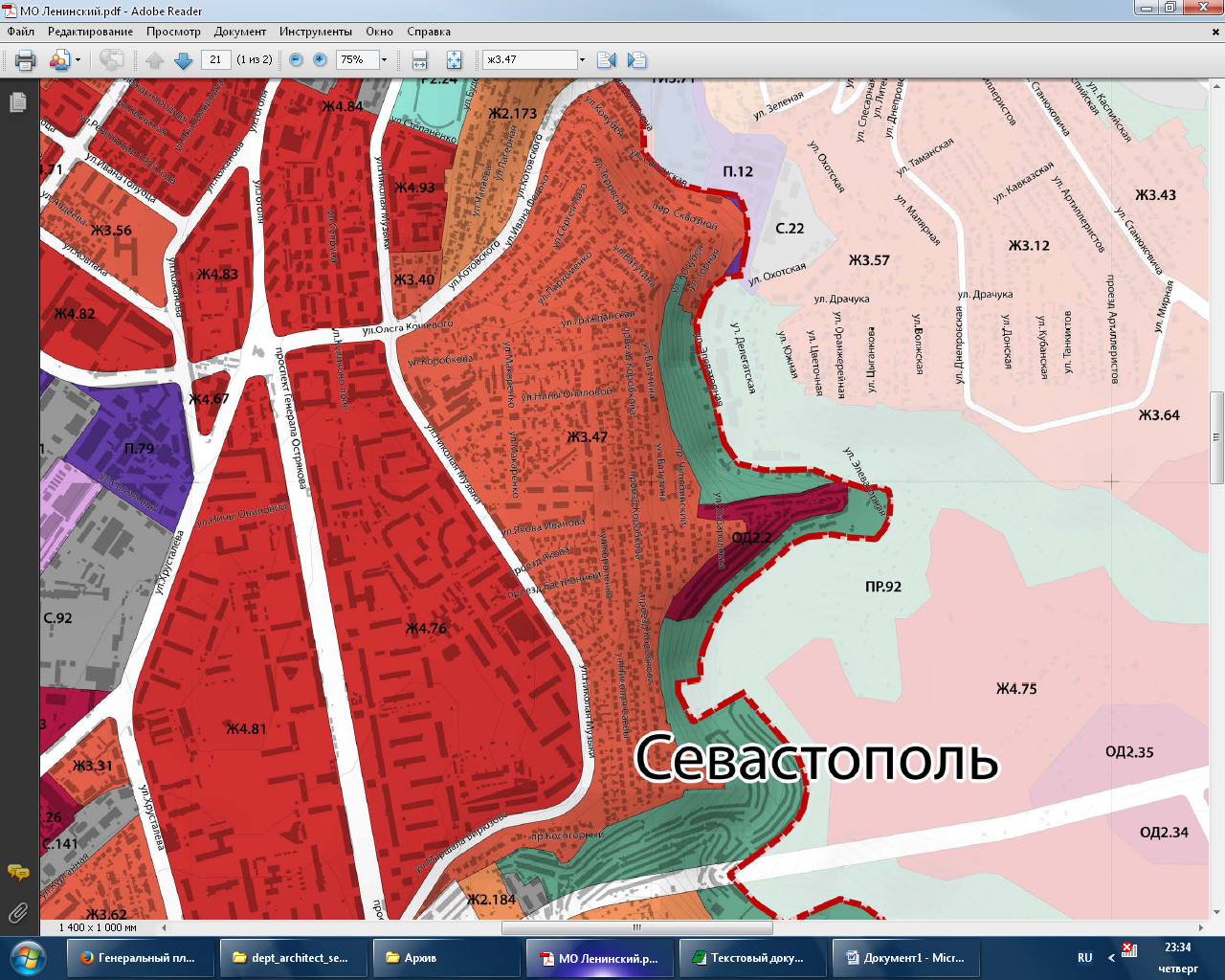Click the Севастополь city label on the map
The height and width of the screenshot is (980, 1225).
tap(816, 759)
